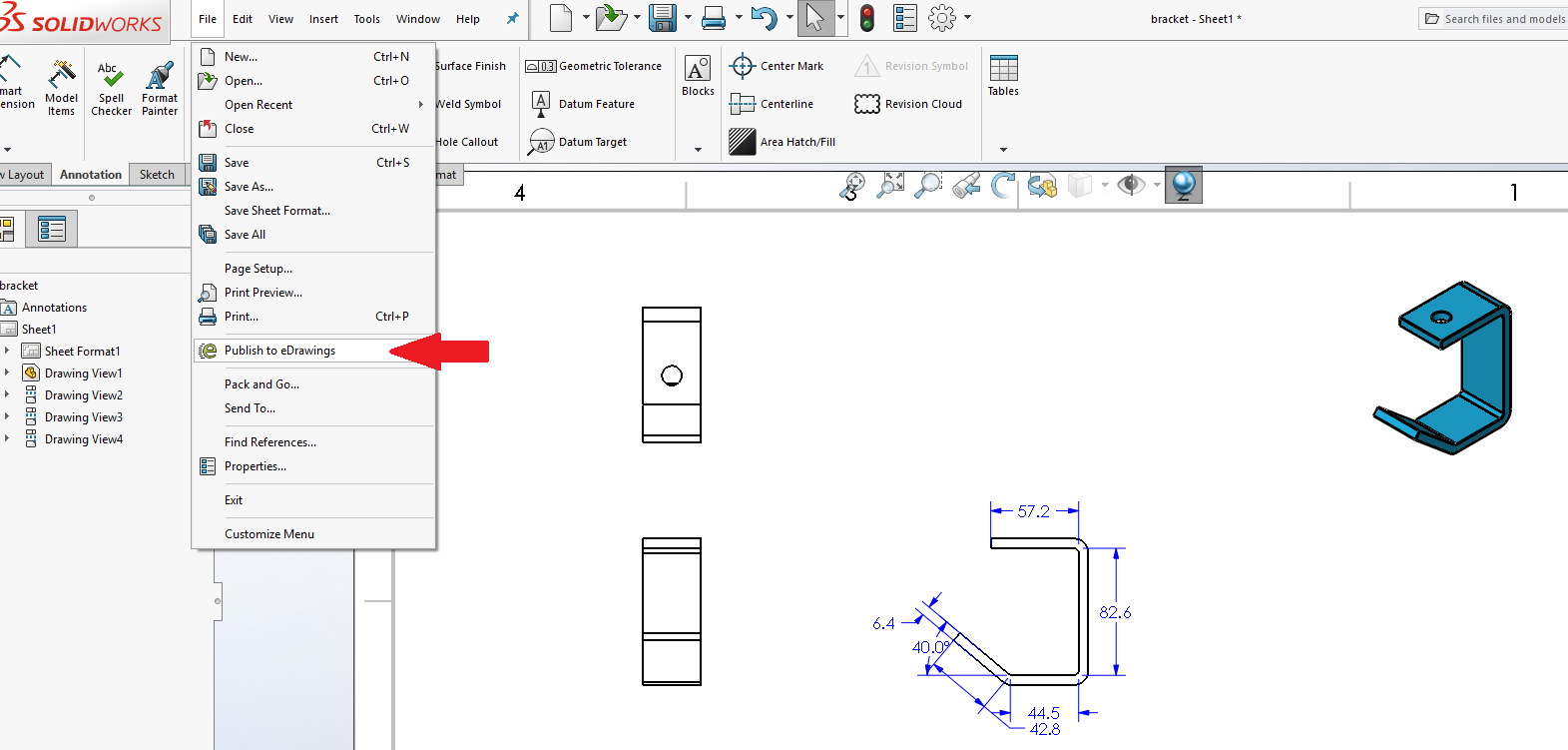Click the Previous View icon

tap(966, 185)
